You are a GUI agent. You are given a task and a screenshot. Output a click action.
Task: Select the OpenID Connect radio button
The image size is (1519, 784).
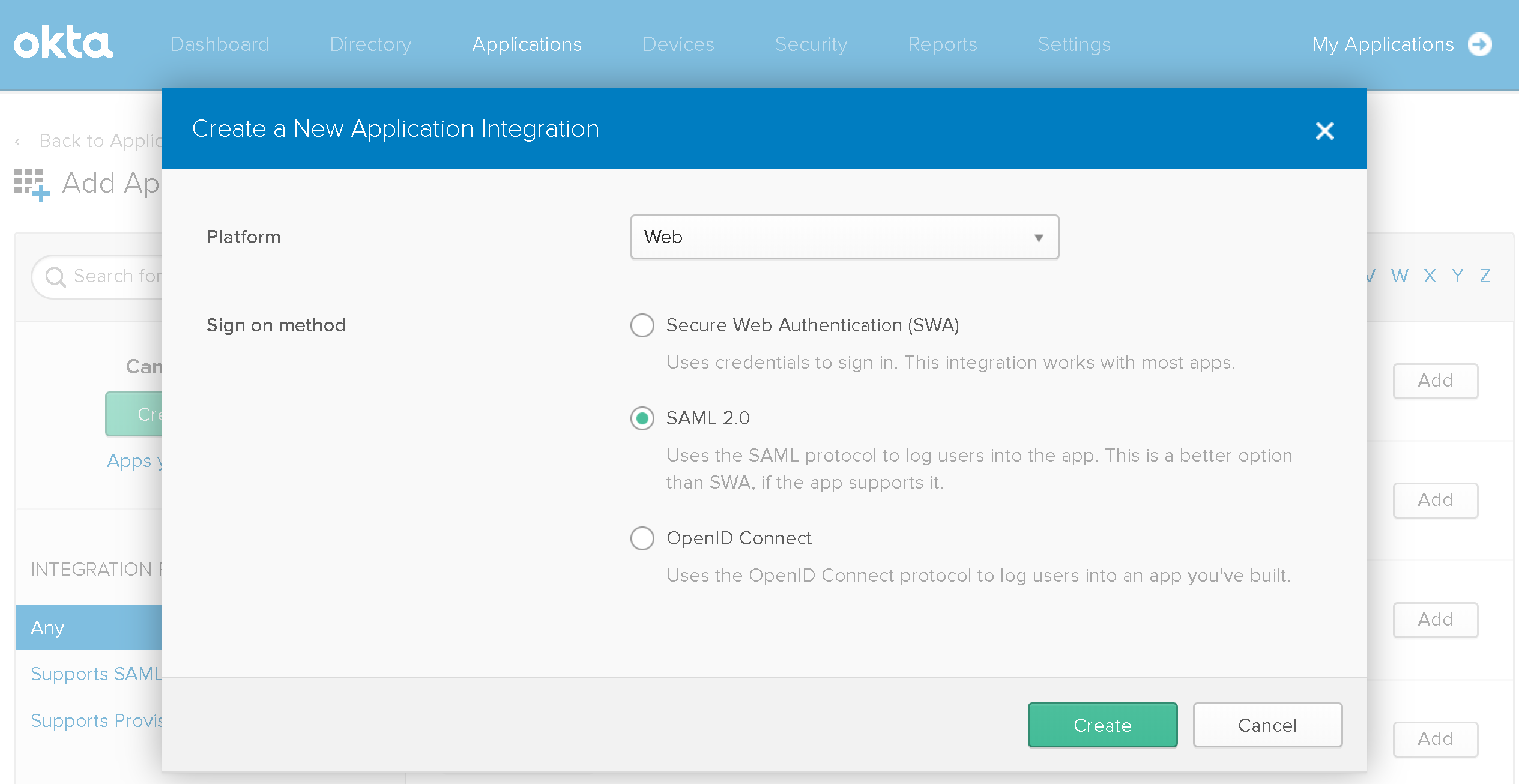(642, 538)
